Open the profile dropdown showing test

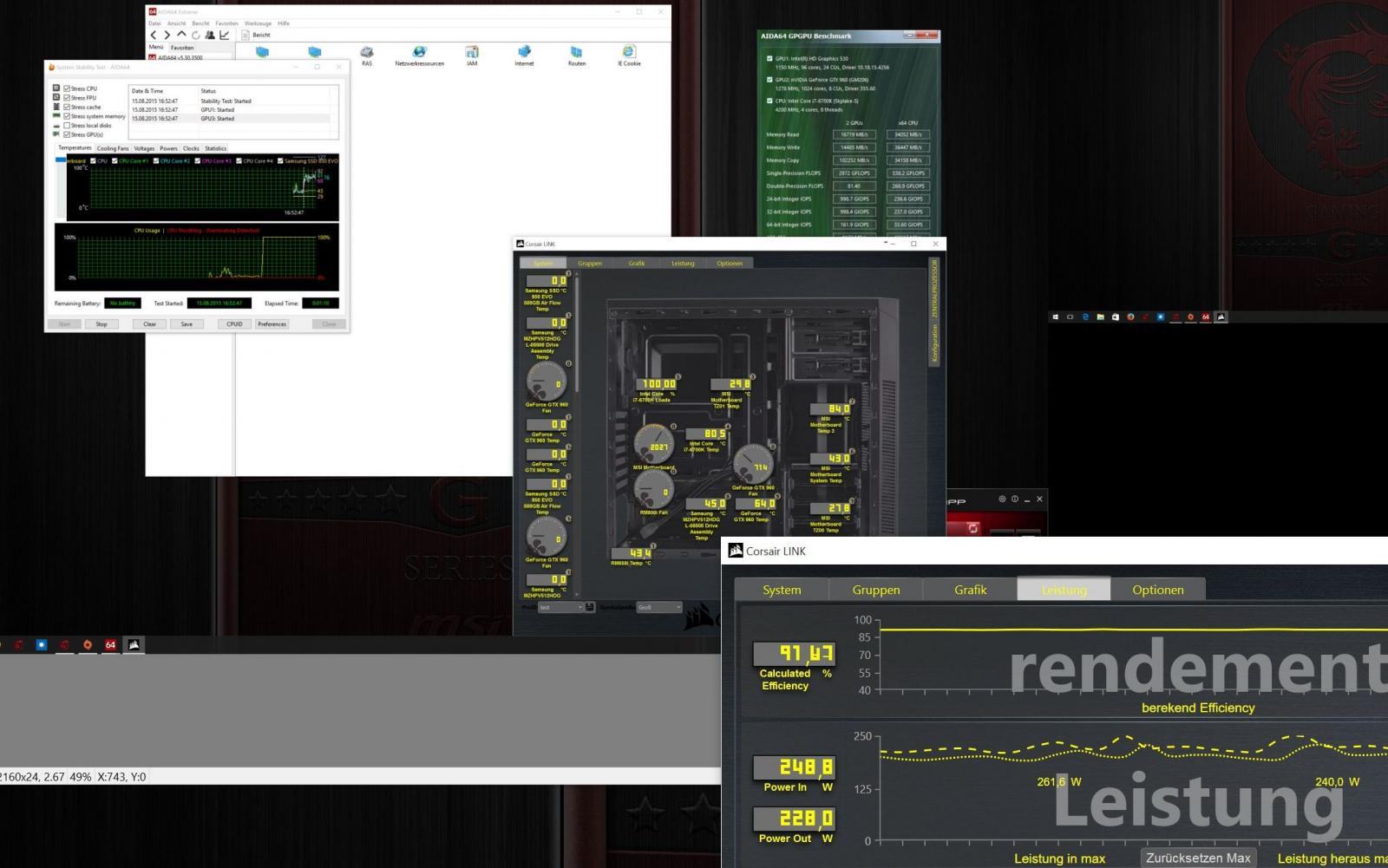coord(561,607)
